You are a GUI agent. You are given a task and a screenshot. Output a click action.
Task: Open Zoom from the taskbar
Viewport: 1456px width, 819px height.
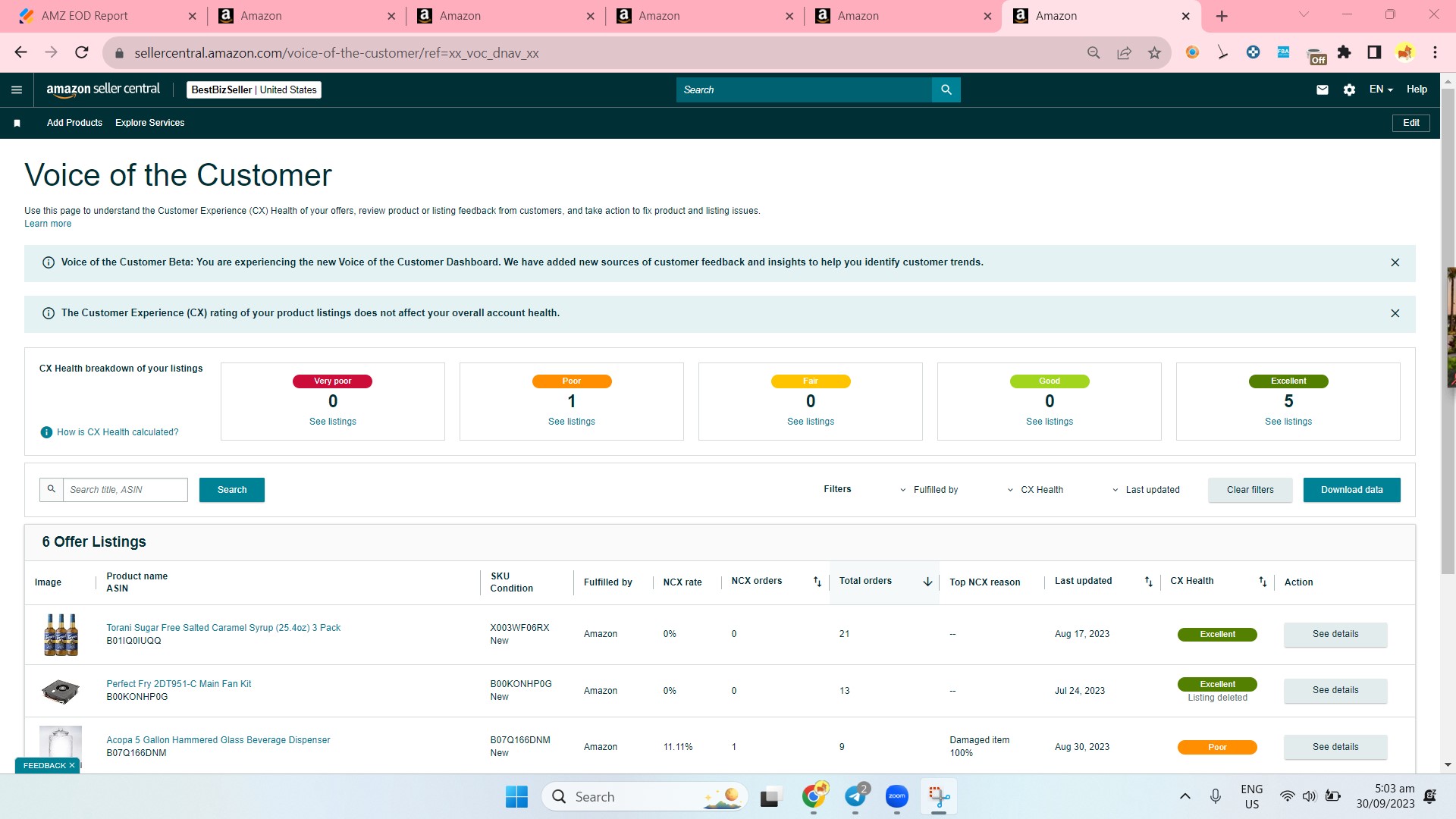(897, 796)
